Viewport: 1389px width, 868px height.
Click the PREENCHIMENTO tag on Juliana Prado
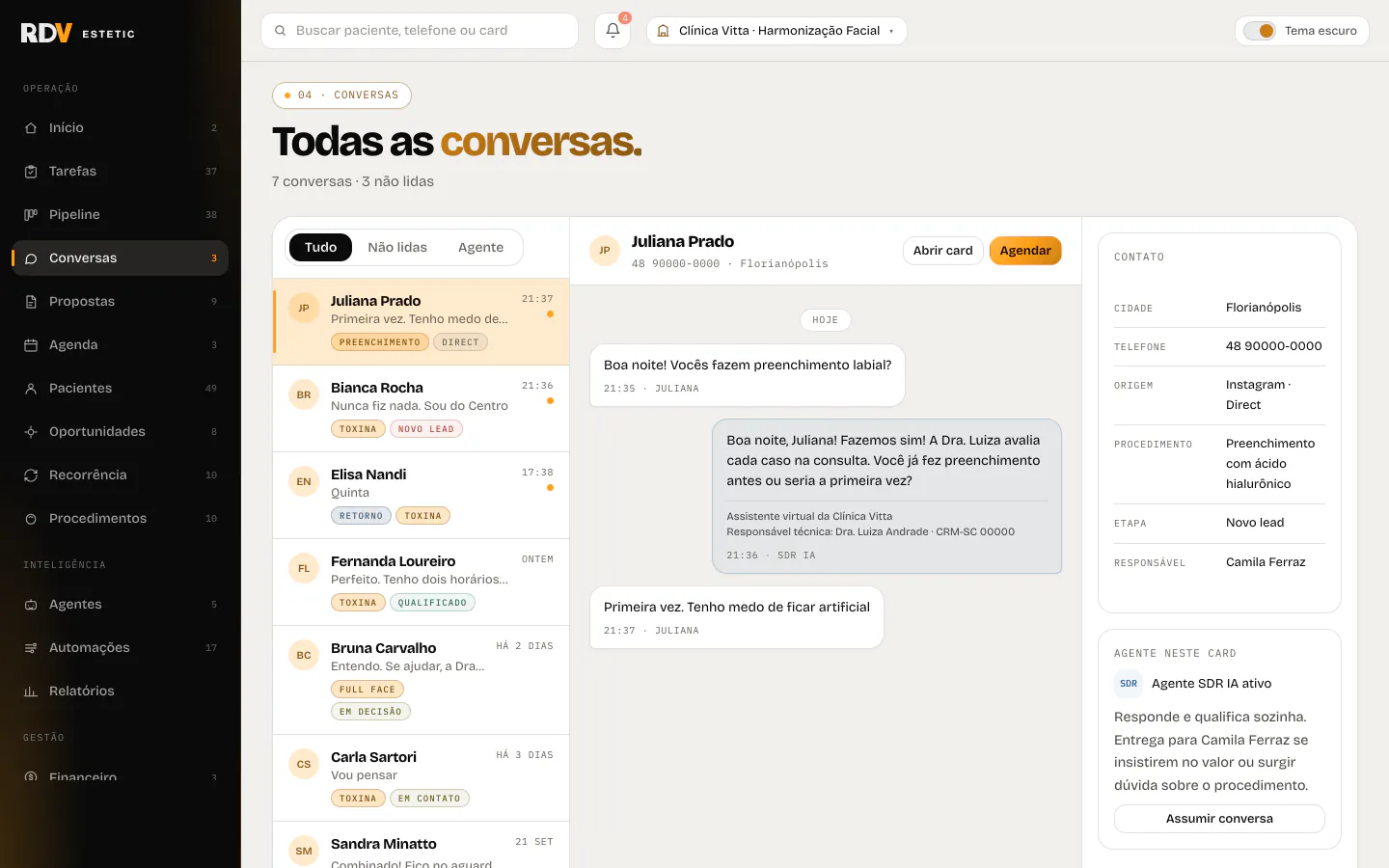[380, 342]
